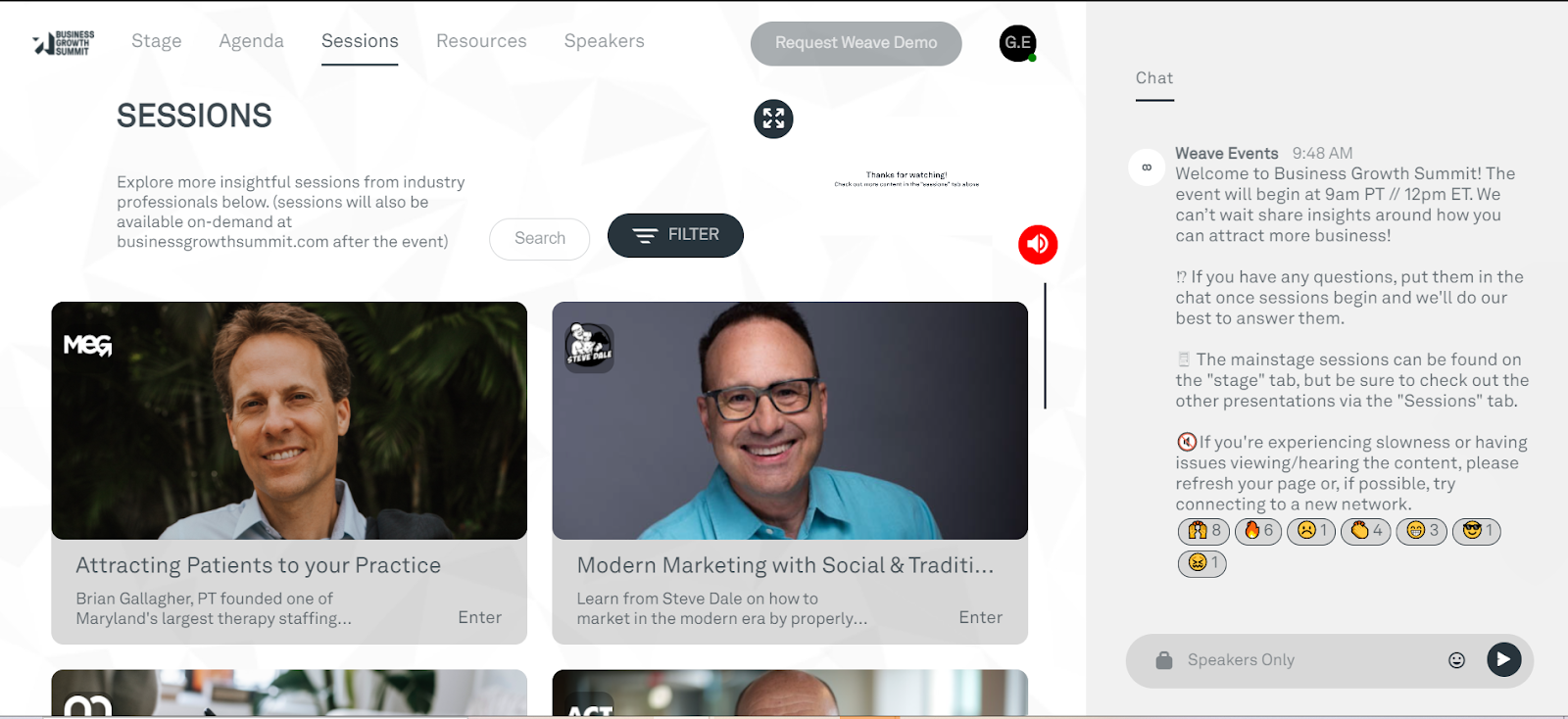Screen dimensions: 1568x719
Task: Open the FILTER options for sessions
Action: (675, 235)
